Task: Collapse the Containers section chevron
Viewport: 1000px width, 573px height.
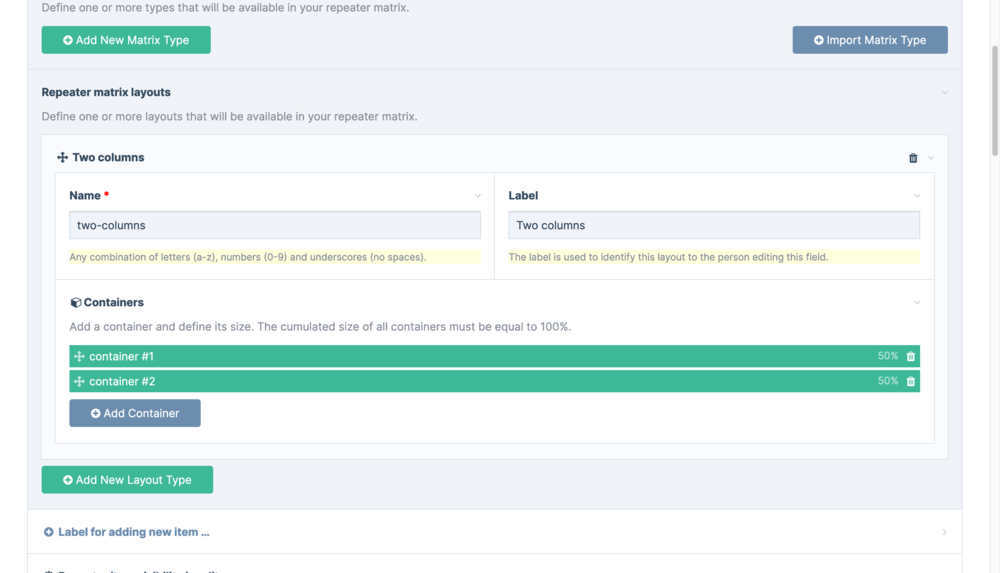Action: pyautogui.click(x=916, y=303)
